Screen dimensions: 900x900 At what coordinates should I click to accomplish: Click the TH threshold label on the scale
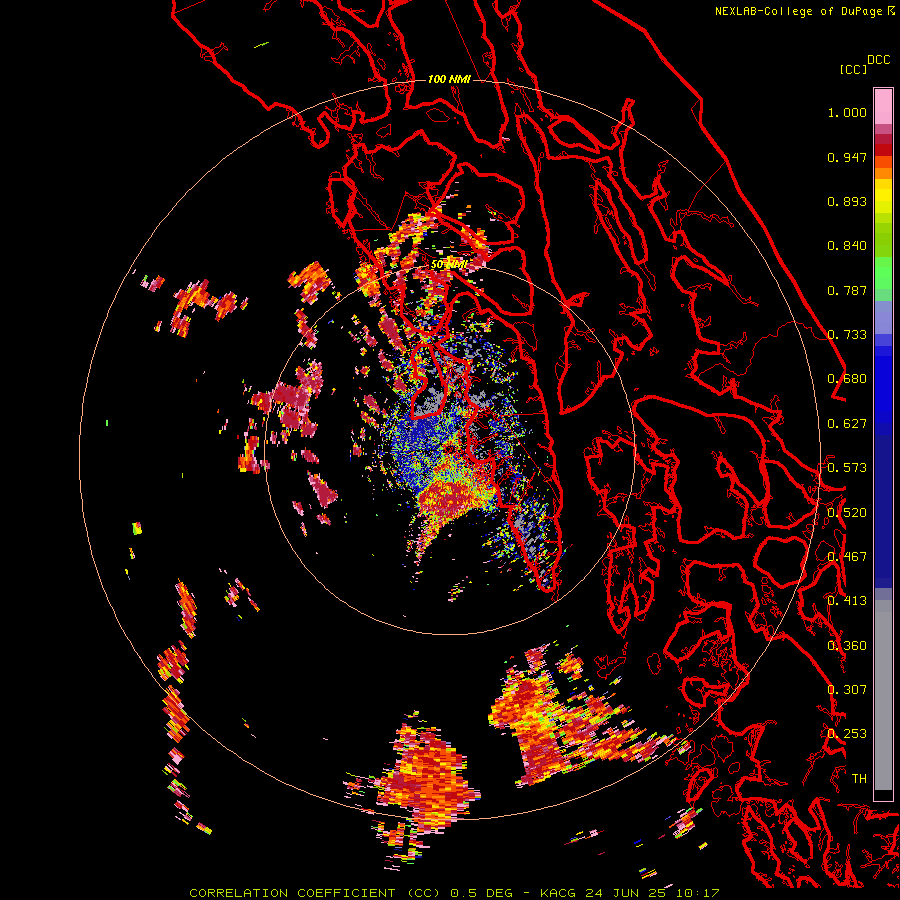click(x=859, y=779)
